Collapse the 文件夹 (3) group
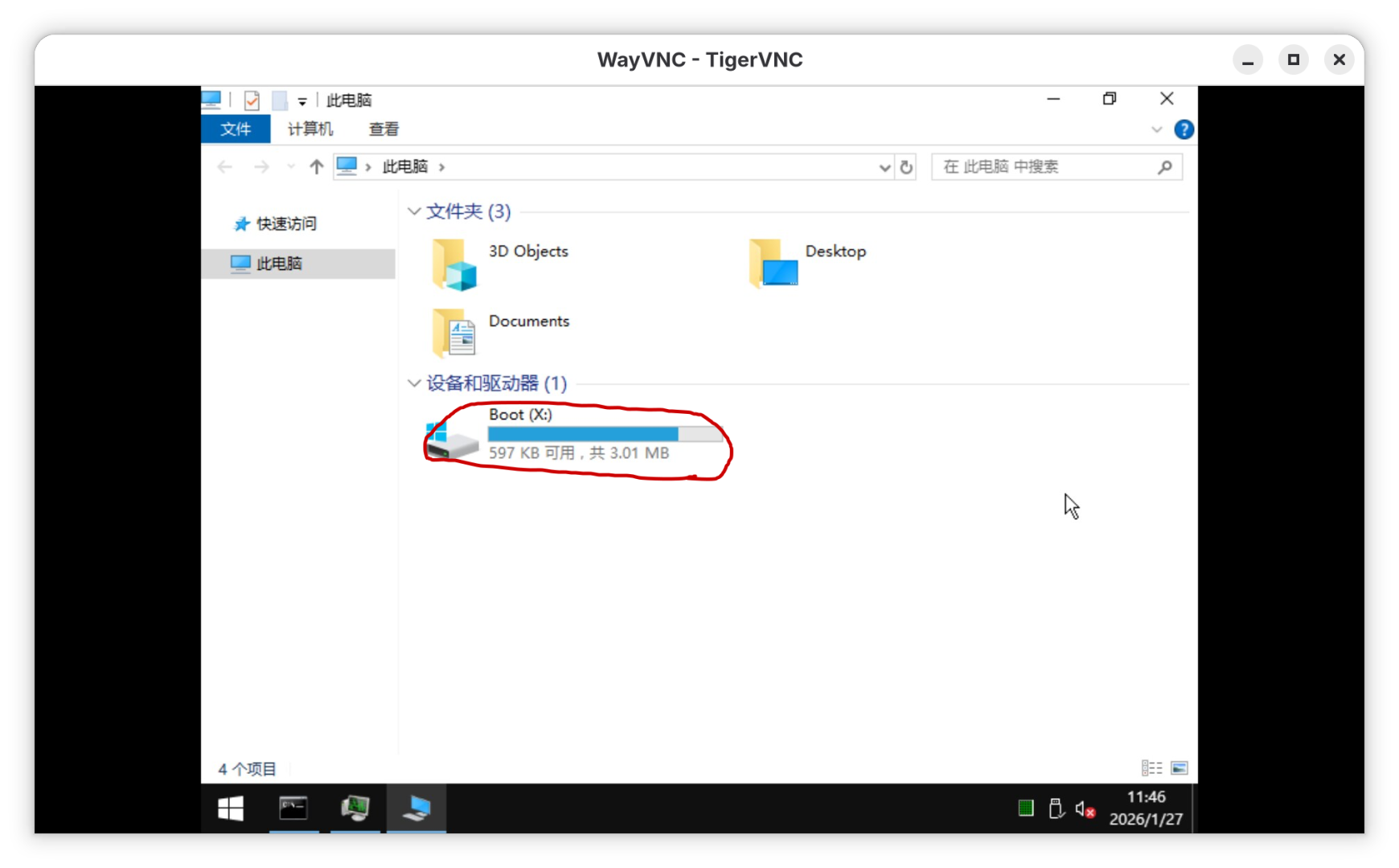 [414, 211]
